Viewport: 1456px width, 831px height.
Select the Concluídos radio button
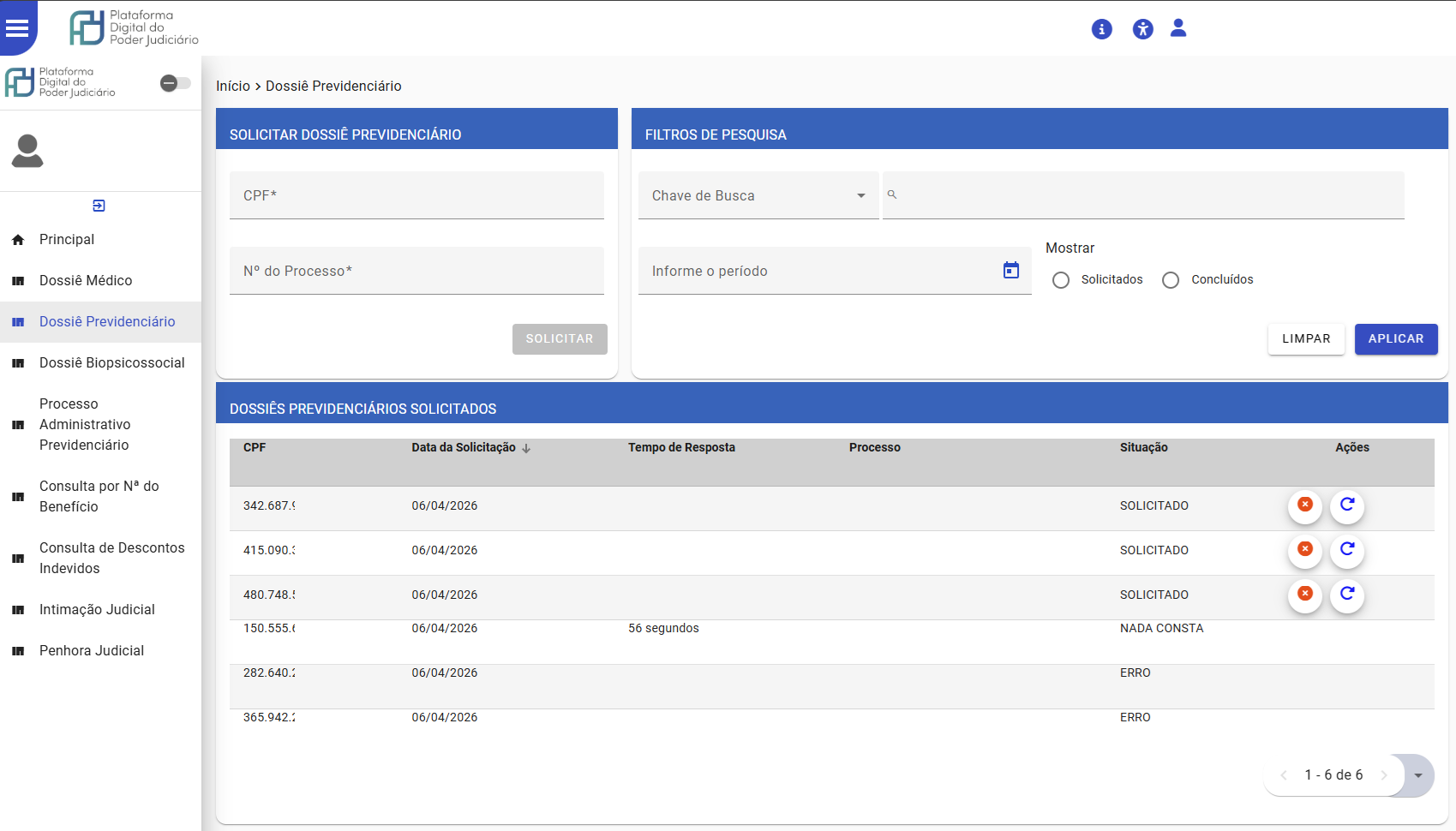(x=1171, y=280)
